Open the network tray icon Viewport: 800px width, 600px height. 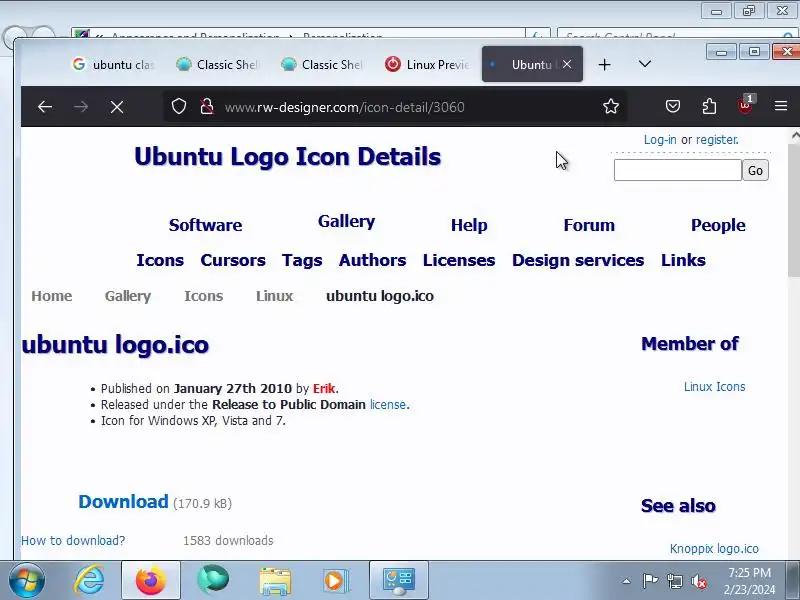[674, 581]
